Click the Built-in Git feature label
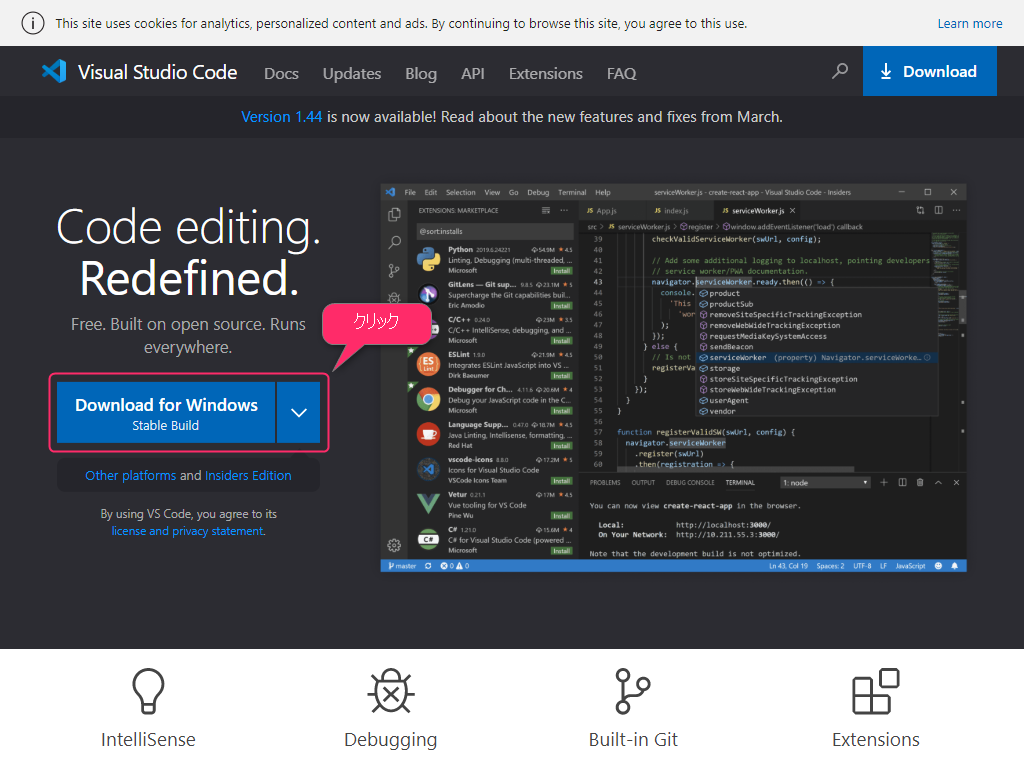 633,739
